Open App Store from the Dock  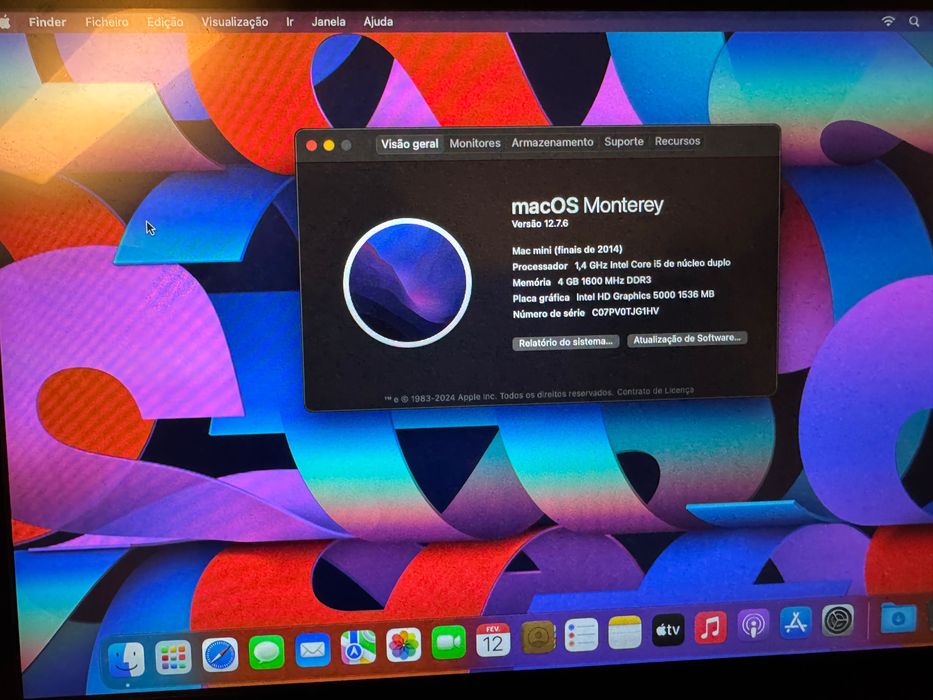[796, 623]
